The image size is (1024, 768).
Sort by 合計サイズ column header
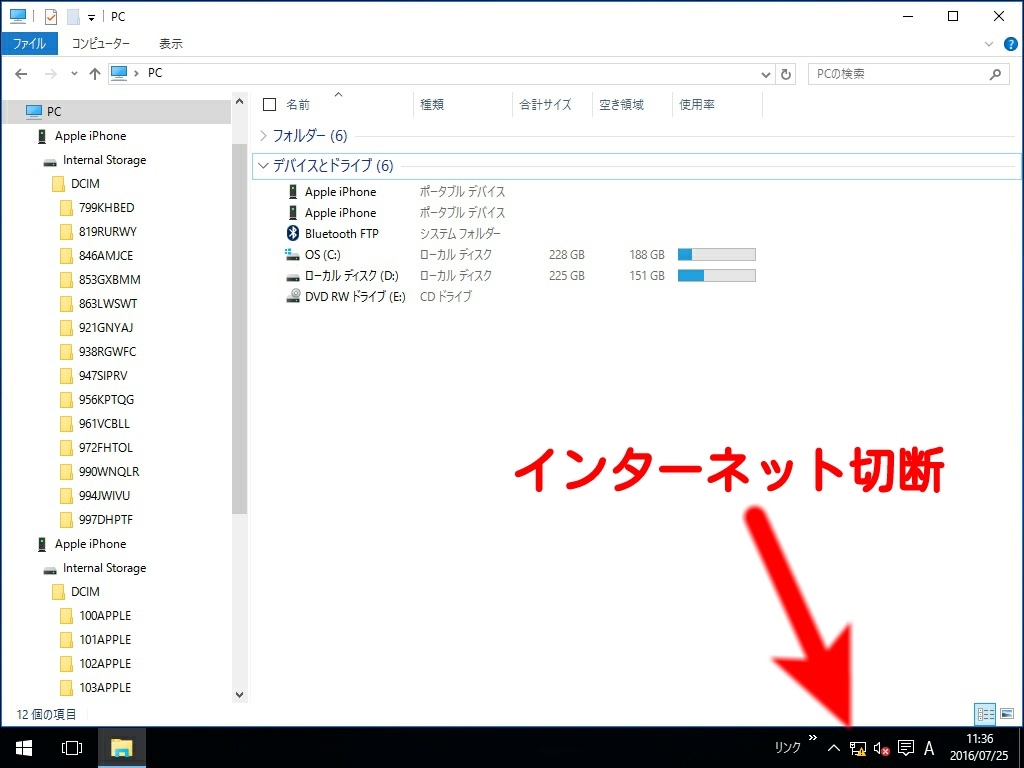545,104
